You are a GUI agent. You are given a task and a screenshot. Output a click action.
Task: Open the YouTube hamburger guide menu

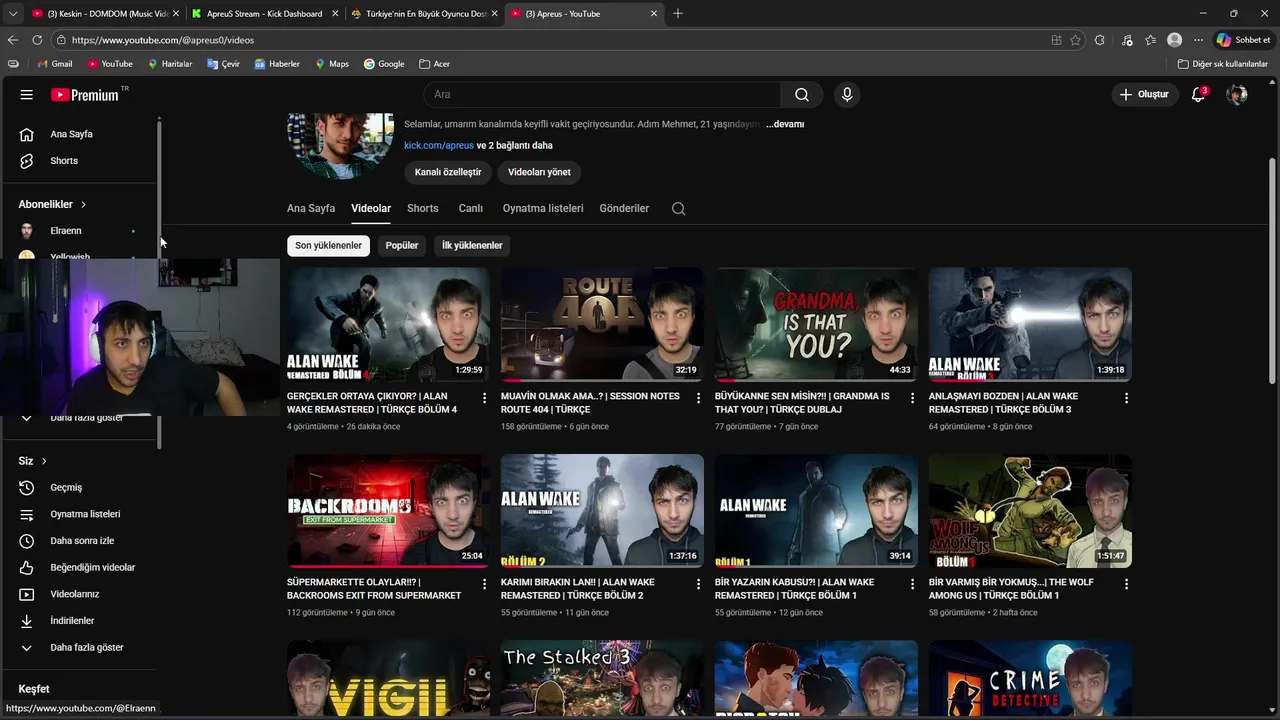click(27, 95)
